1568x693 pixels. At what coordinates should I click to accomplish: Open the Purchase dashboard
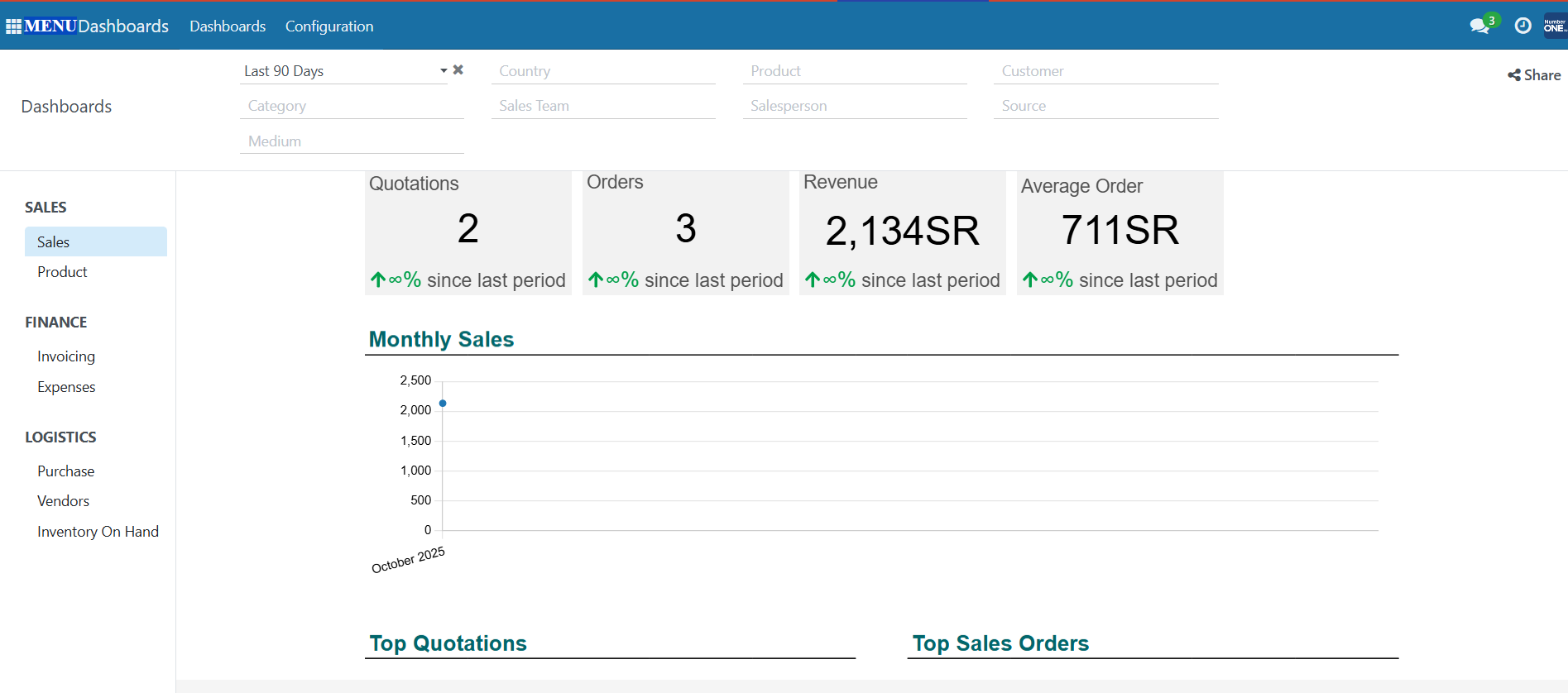point(66,471)
